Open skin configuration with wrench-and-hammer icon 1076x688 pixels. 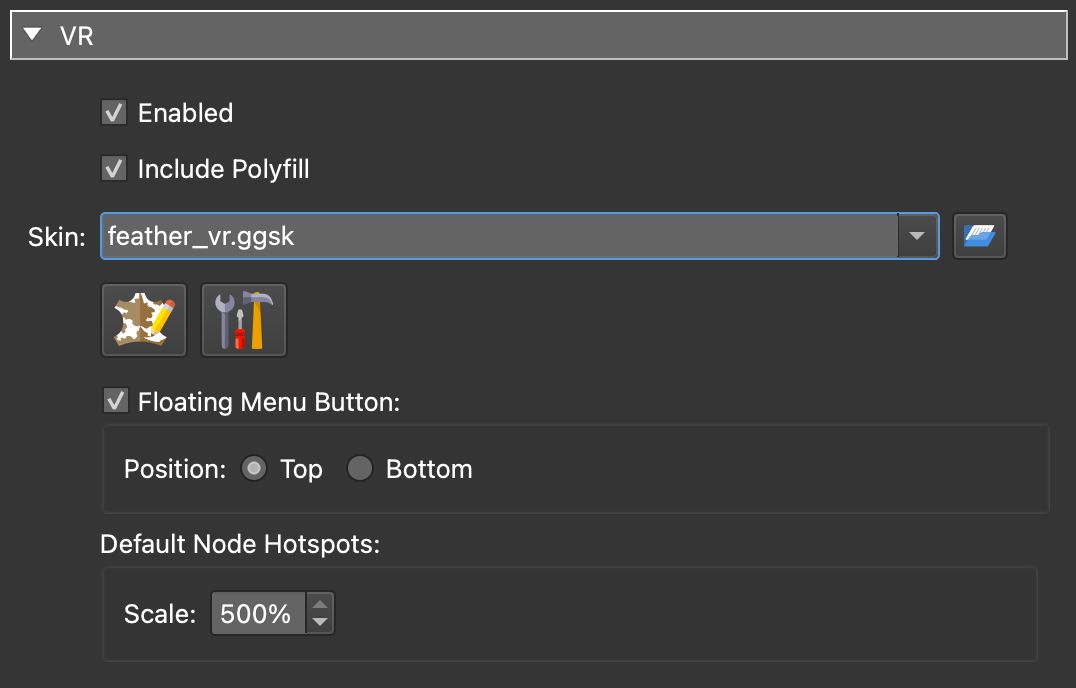pyautogui.click(x=243, y=319)
